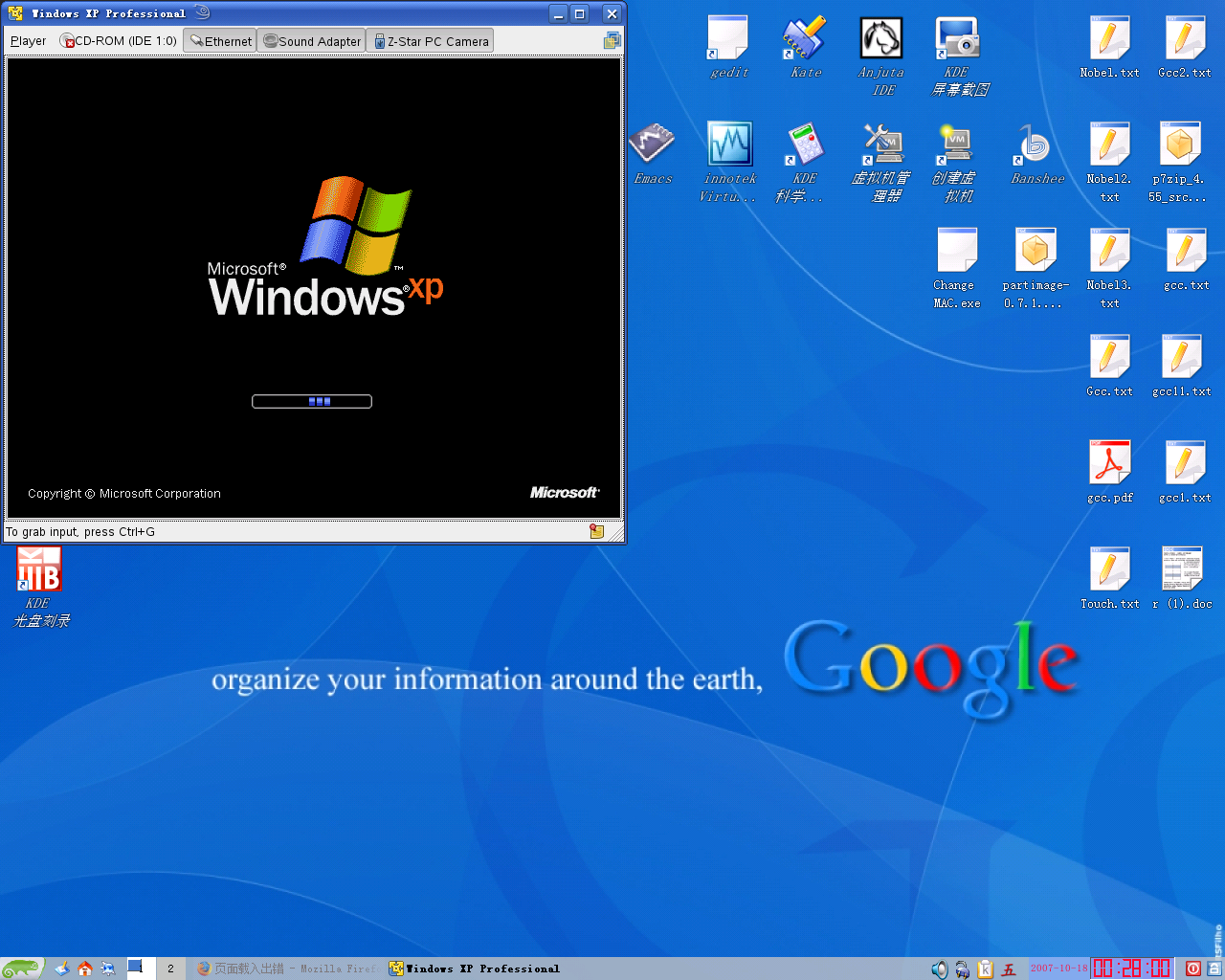Select the KDE scientific calculator icon
Image resolution: width=1225 pixels, height=980 pixels.
804,162
